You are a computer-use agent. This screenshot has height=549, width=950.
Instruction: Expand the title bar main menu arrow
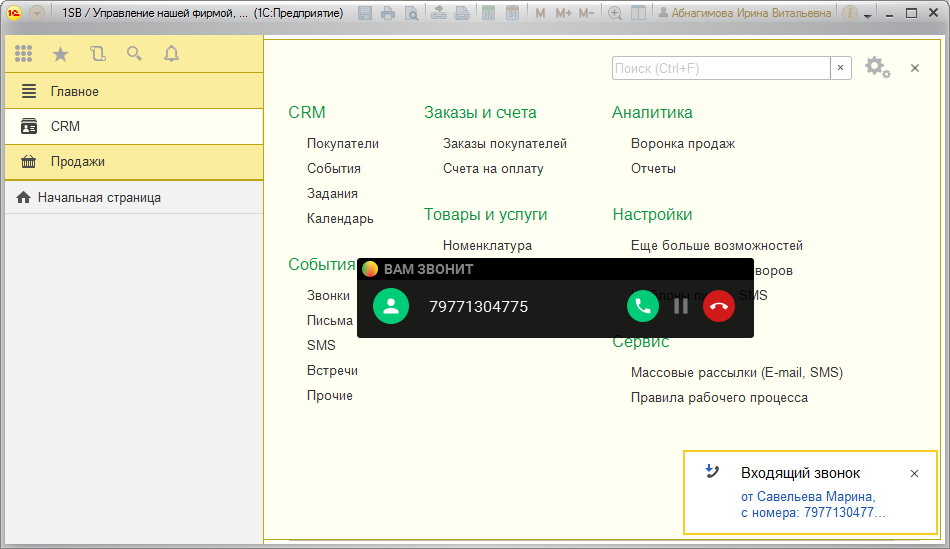pyautogui.click(x=37, y=14)
